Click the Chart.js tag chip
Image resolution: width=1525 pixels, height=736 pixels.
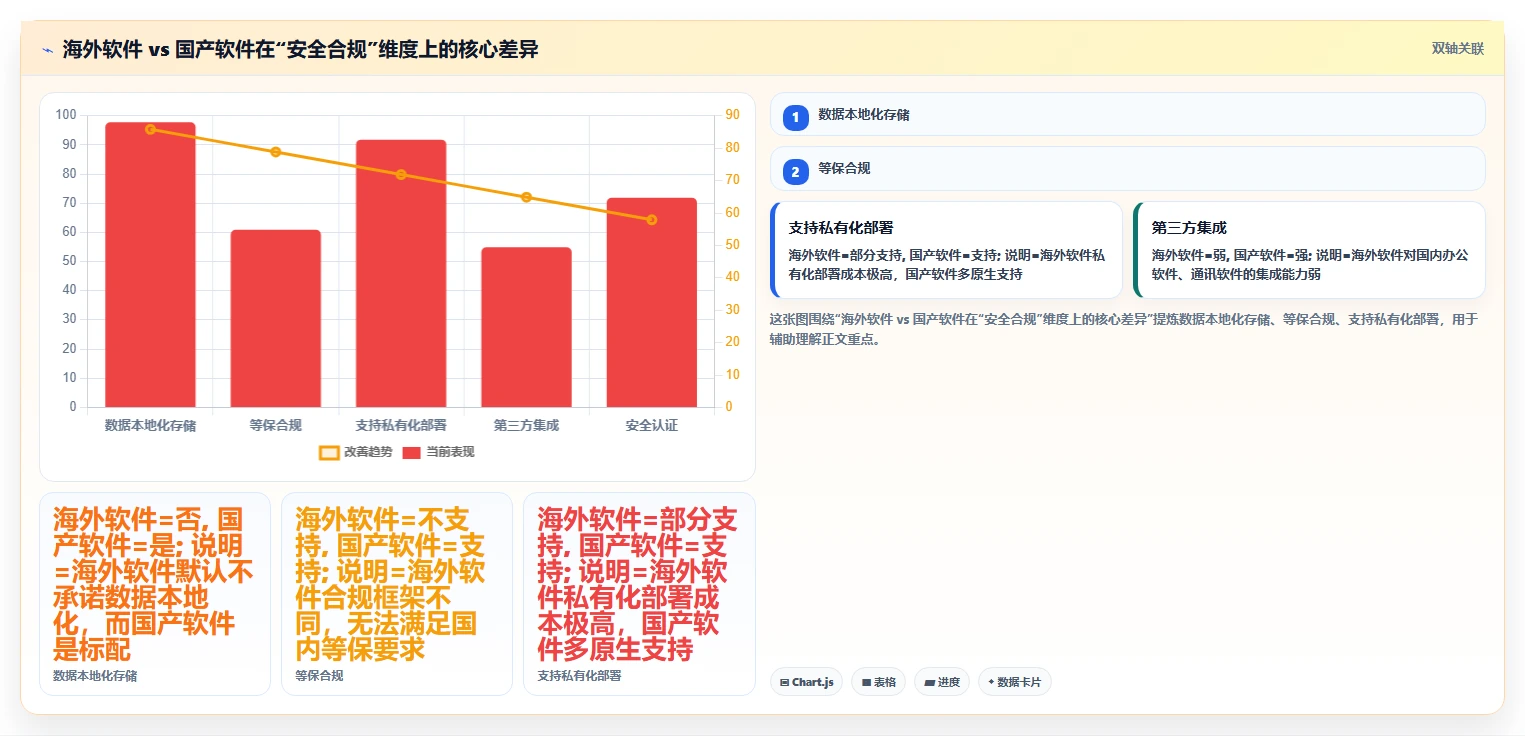click(806, 682)
